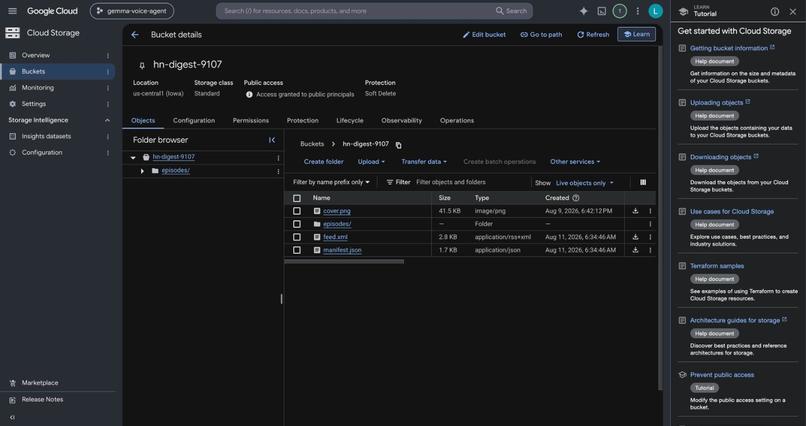Image resolution: width=806 pixels, height=426 pixels.
Task: Check the feed.xml row checkbox
Action: [x=297, y=237]
